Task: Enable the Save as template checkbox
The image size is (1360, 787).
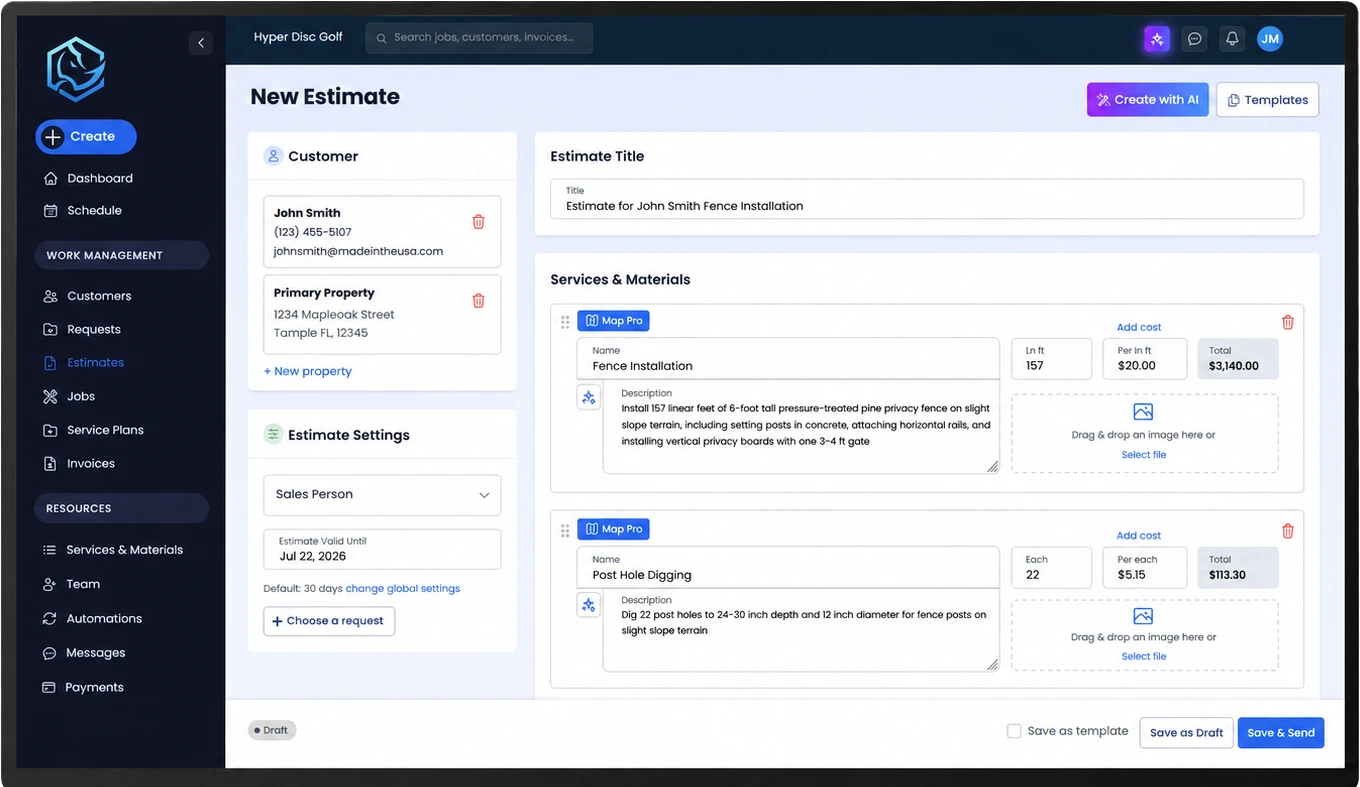Action: point(1014,731)
